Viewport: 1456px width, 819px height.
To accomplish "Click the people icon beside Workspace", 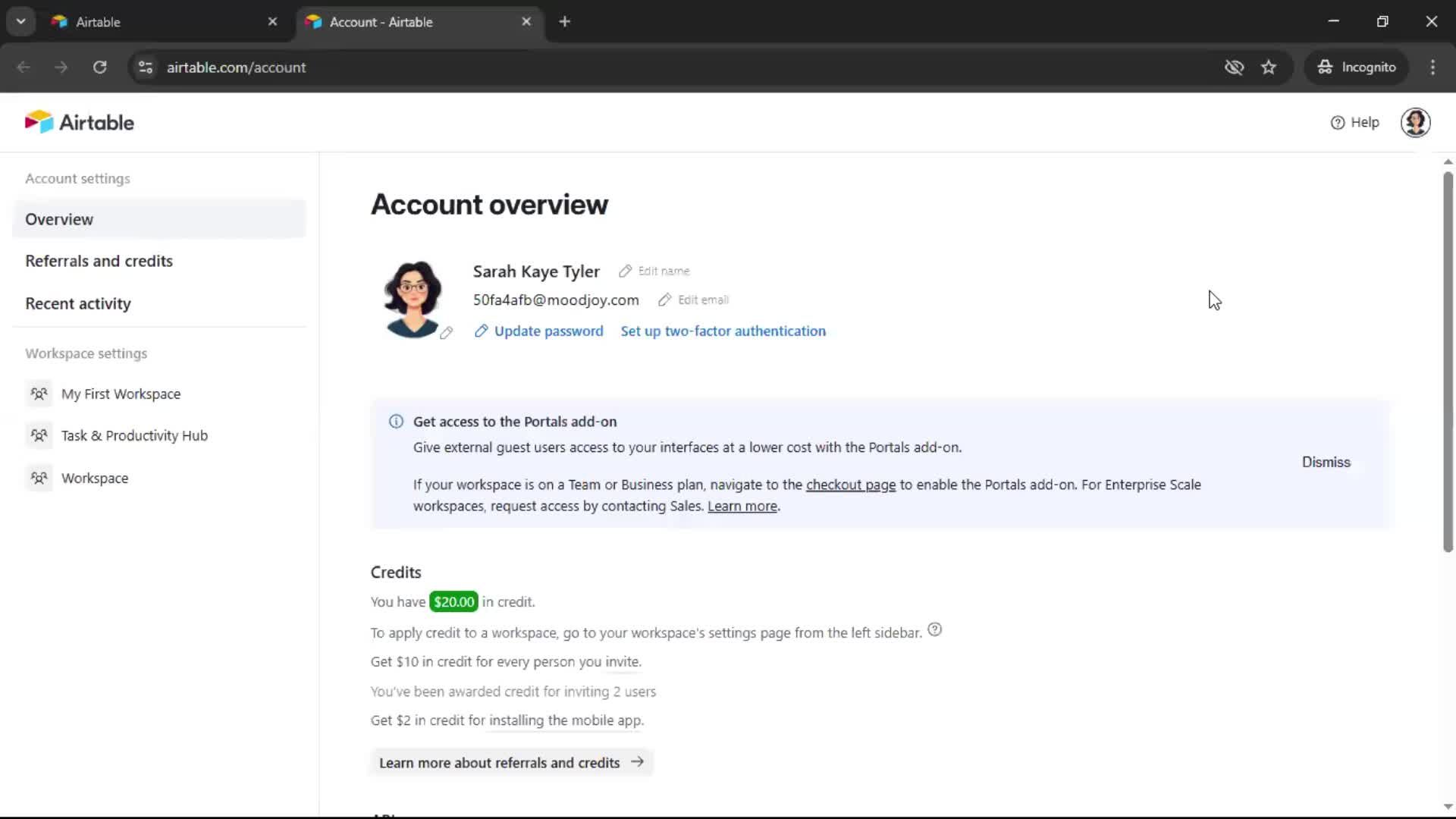I will pos(39,478).
